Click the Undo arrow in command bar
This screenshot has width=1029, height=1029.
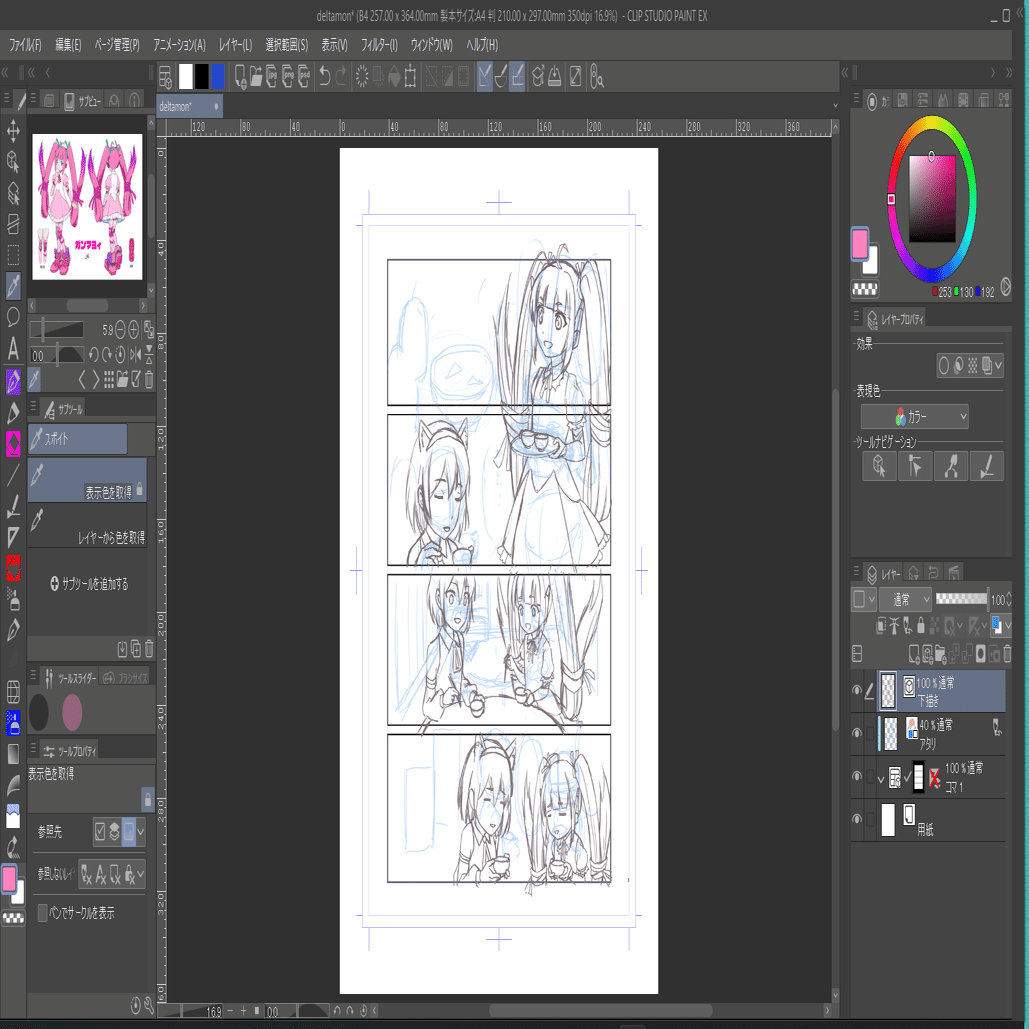tap(324, 77)
